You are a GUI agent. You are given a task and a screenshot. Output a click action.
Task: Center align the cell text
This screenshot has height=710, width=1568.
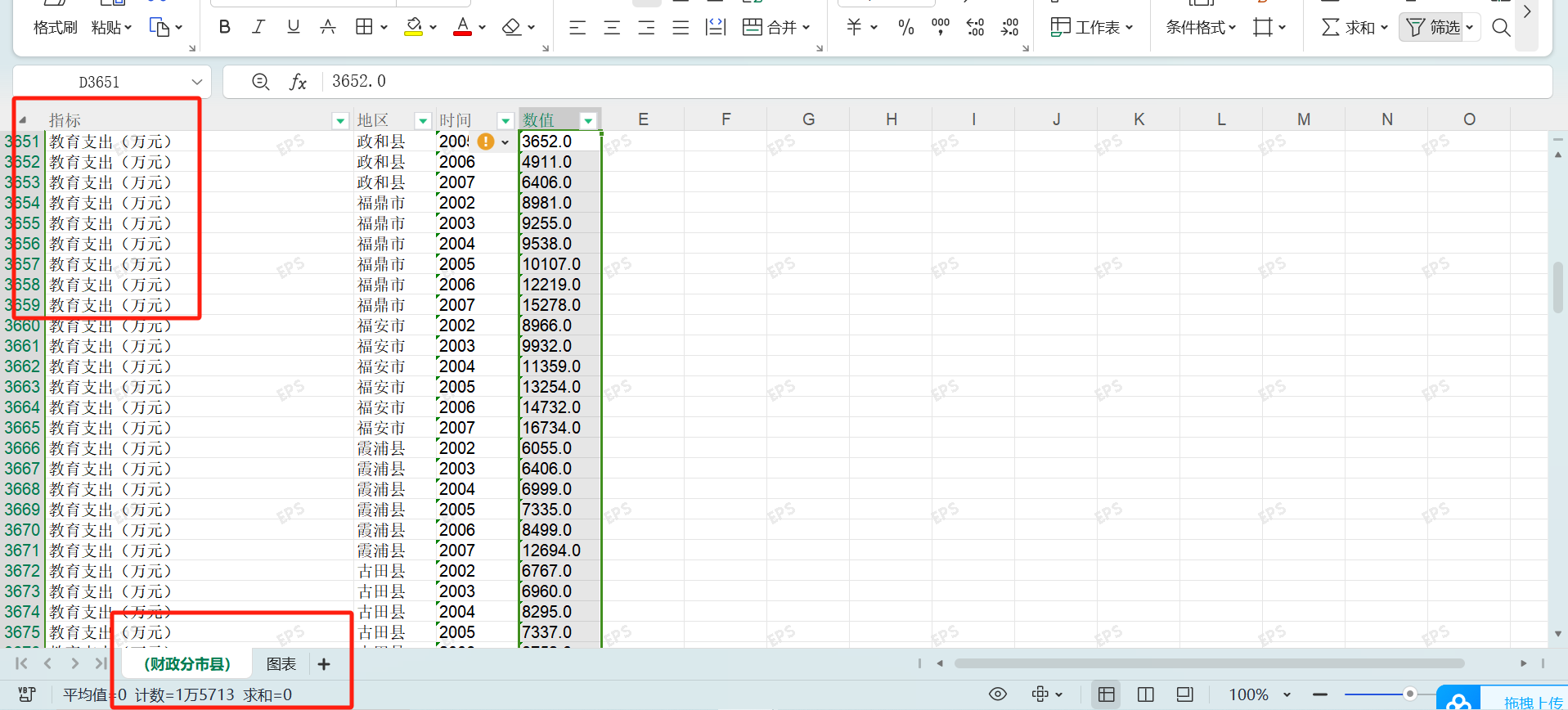point(612,28)
